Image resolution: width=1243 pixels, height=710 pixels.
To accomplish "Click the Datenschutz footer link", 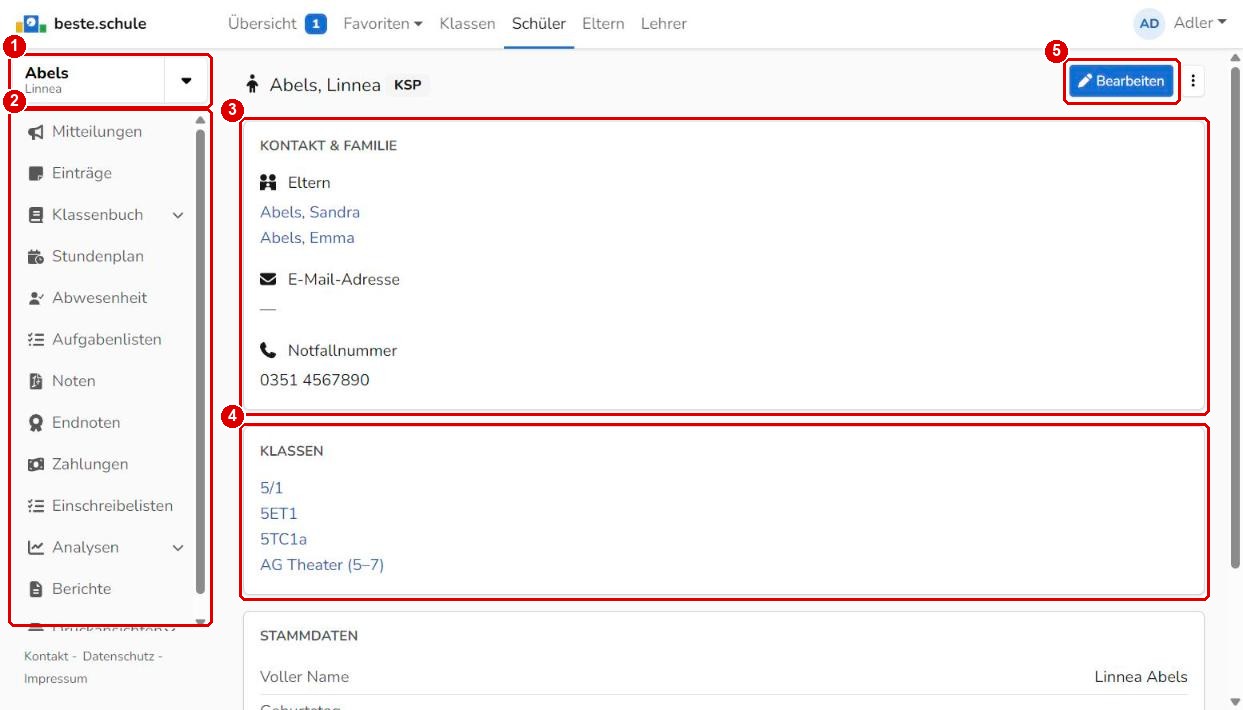I will (116, 657).
